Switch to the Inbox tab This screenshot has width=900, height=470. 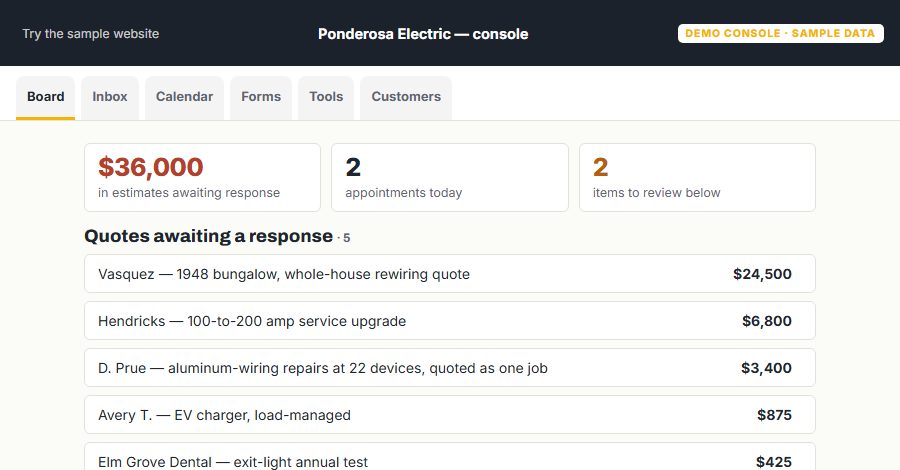pos(110,97)
